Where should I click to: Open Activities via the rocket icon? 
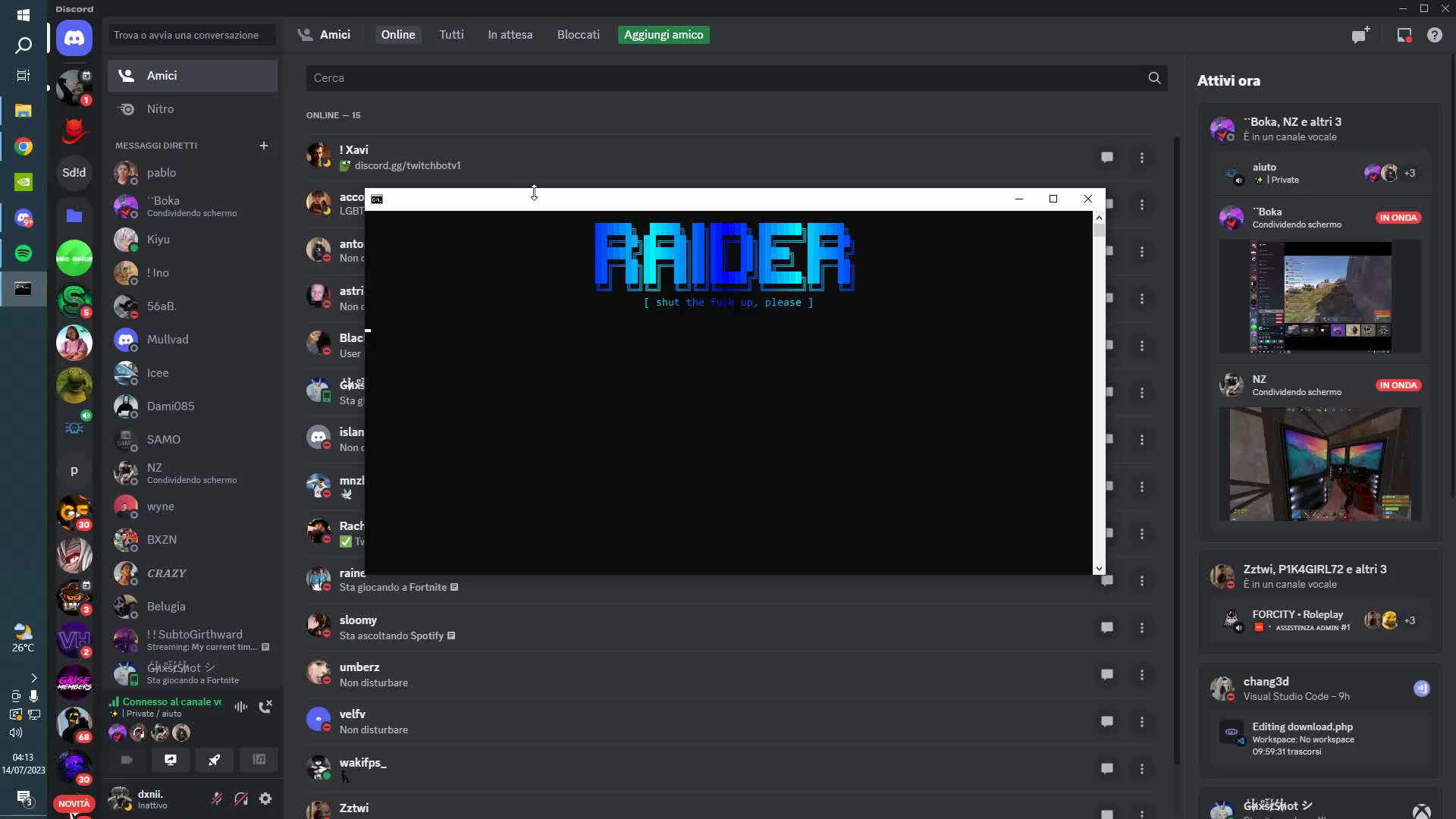pyautogui.click(x=215, y=760)
